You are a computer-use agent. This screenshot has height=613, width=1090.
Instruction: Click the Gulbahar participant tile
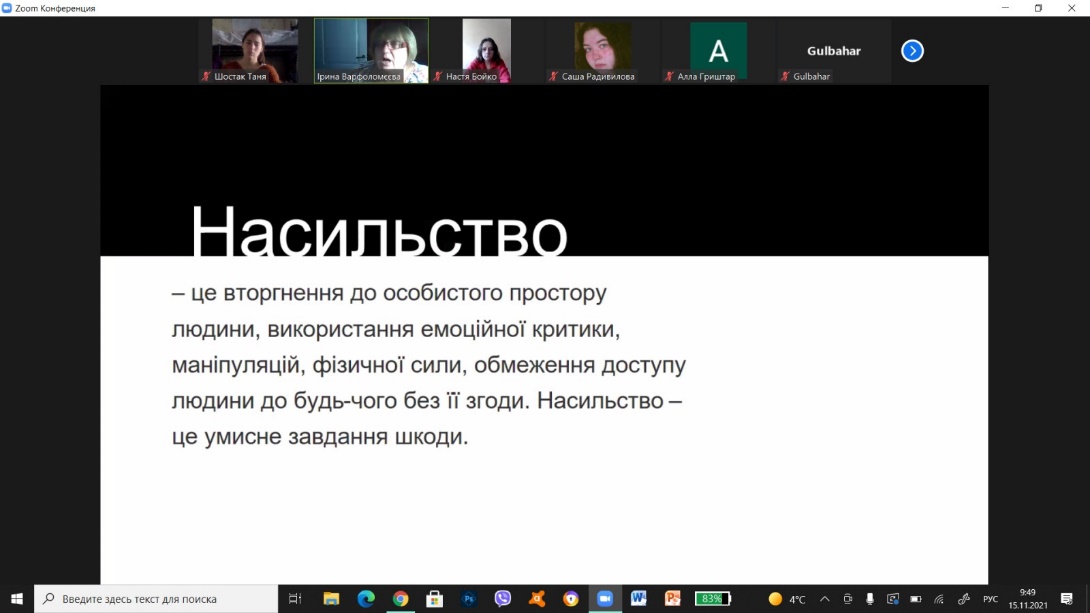click(833, 50)
